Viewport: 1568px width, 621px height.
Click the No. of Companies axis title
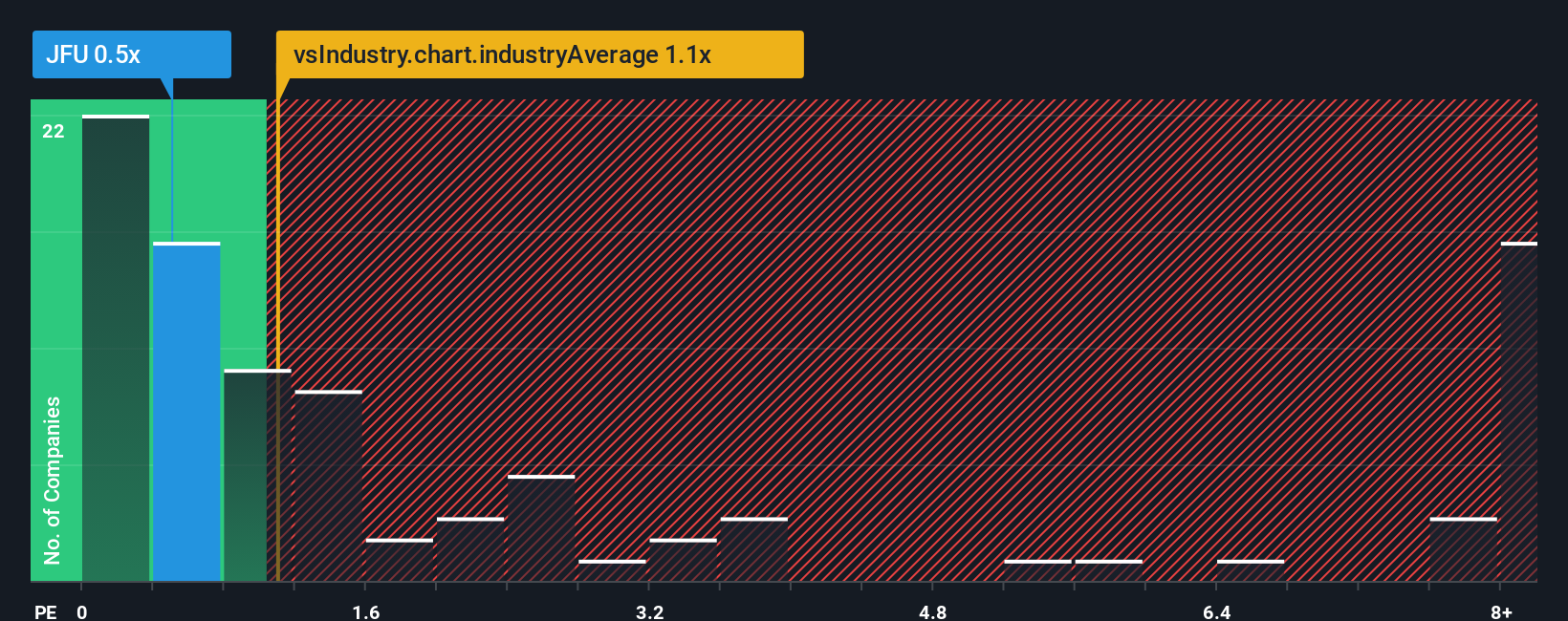53,481
